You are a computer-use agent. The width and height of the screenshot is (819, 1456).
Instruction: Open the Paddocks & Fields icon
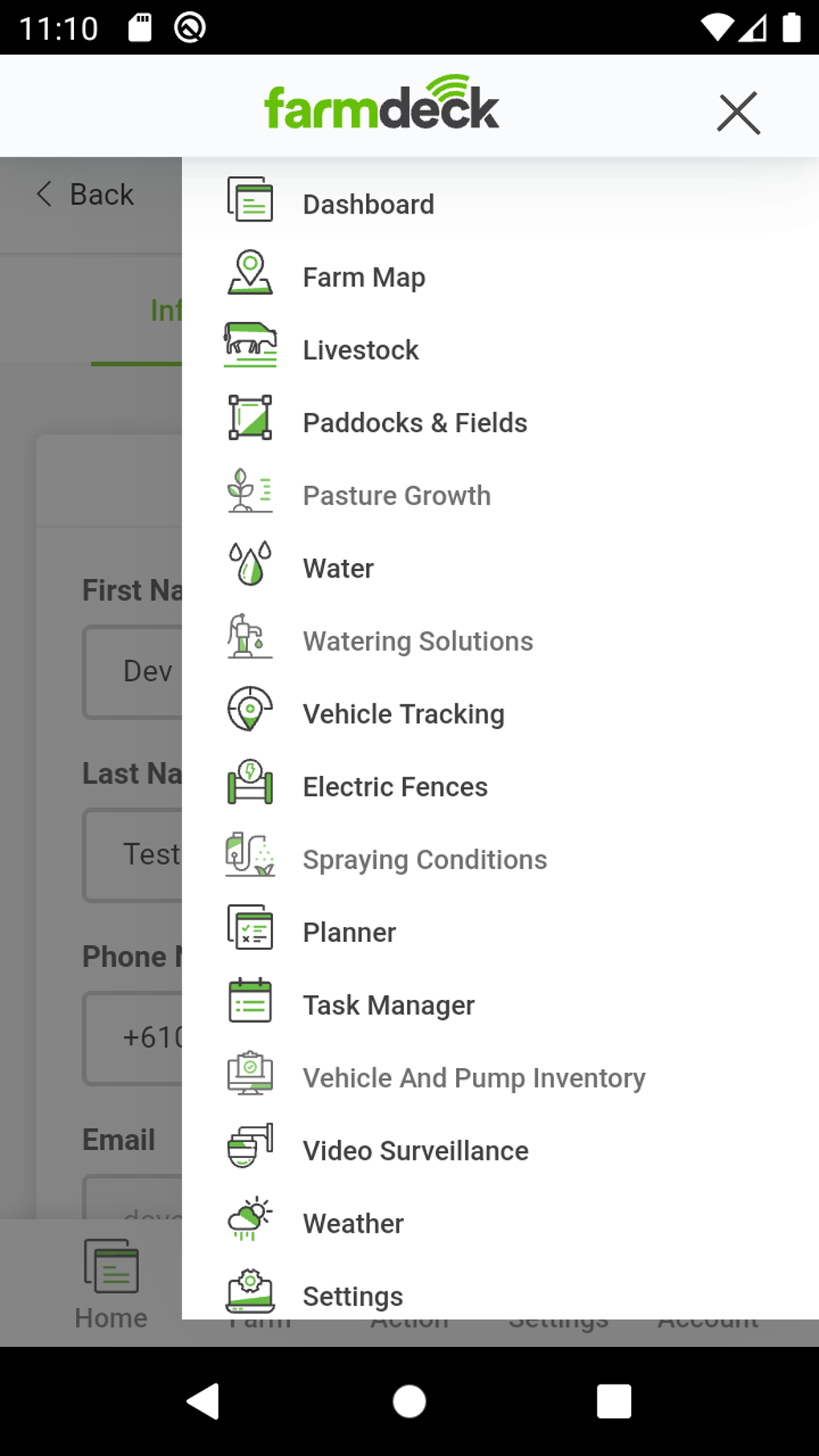pyautogui.click(x=250, y=418)
